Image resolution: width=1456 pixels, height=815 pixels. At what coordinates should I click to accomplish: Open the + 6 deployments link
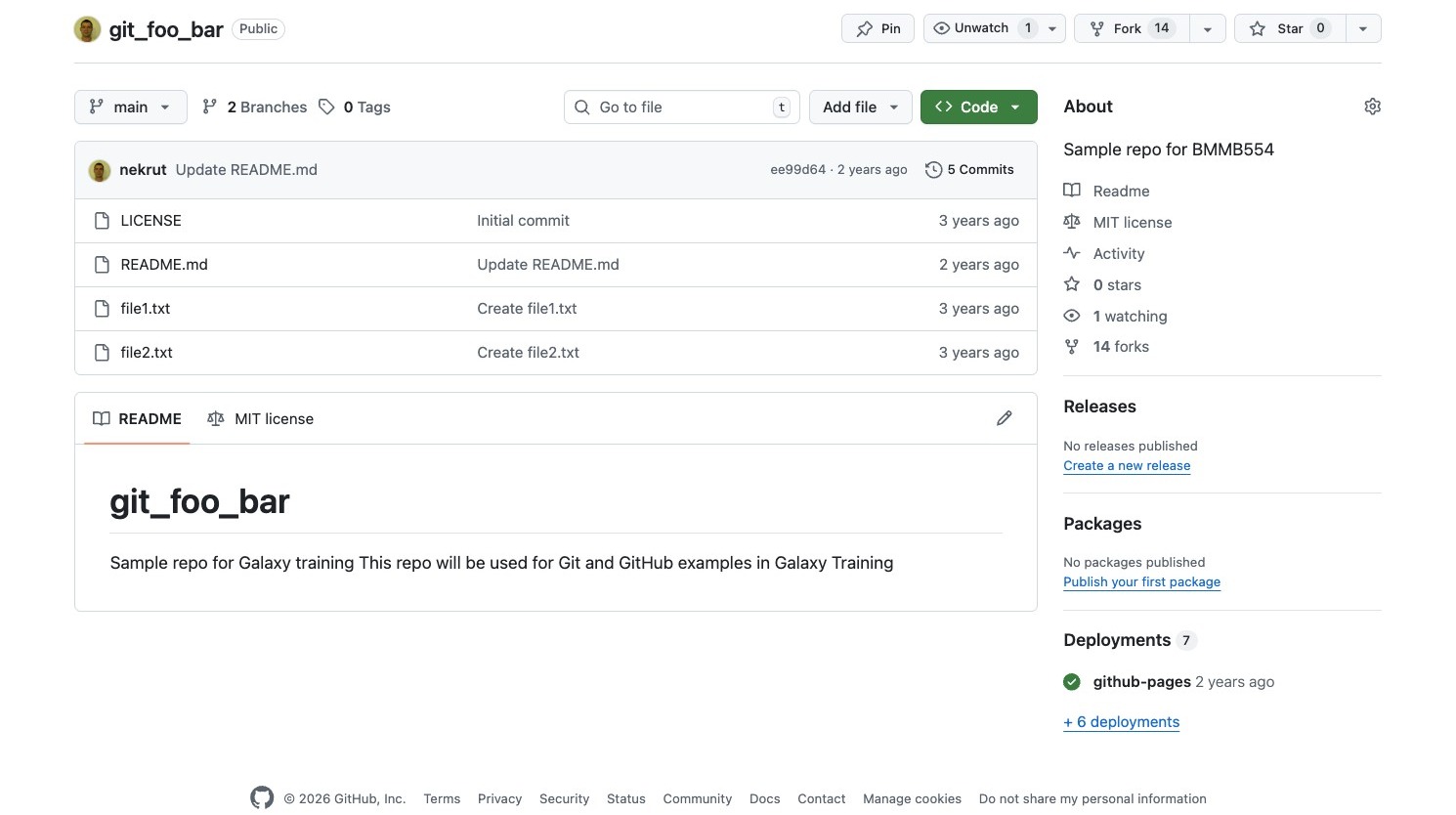pos(1121,722)
